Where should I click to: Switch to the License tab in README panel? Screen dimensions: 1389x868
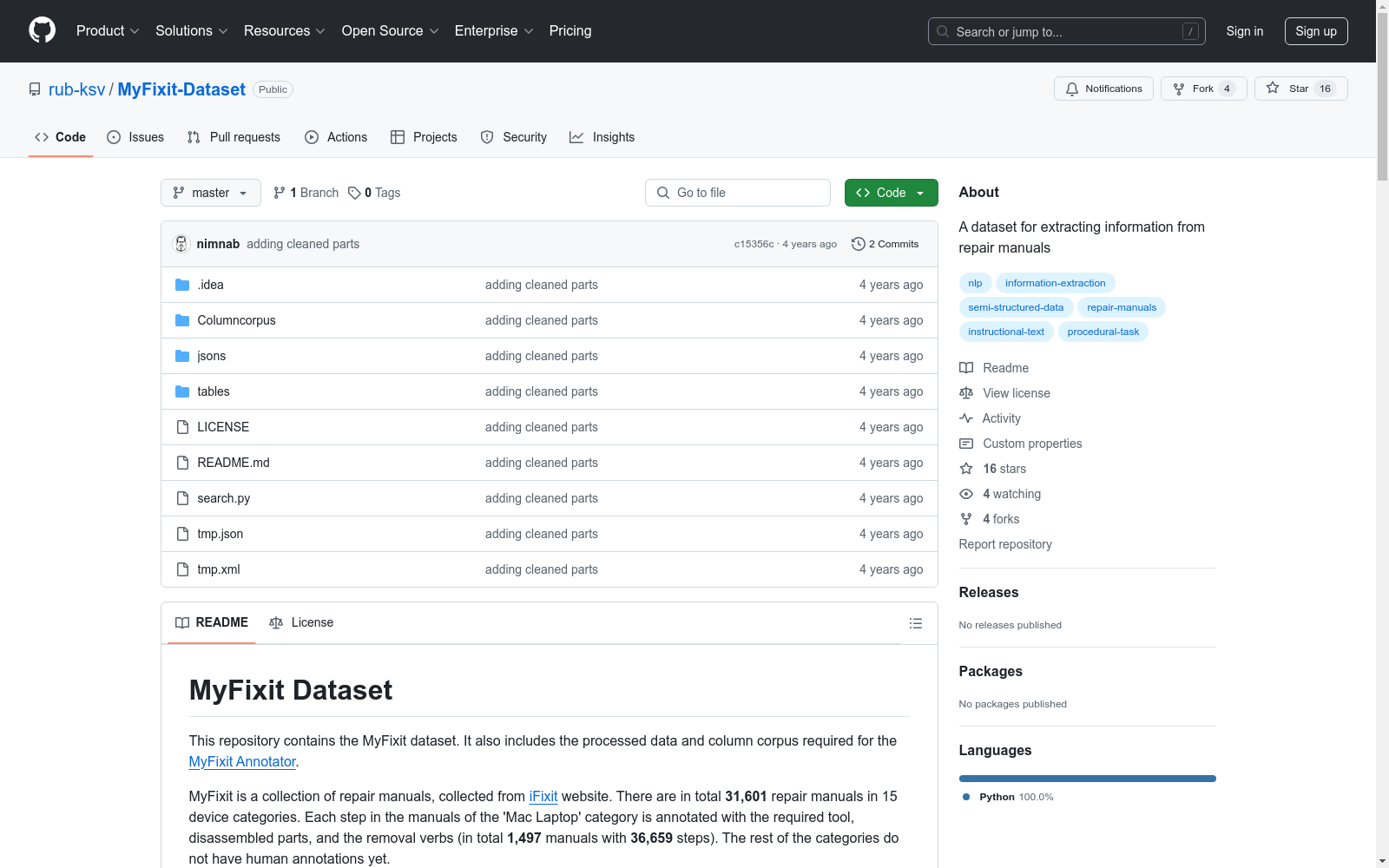[x=301, y=622]
